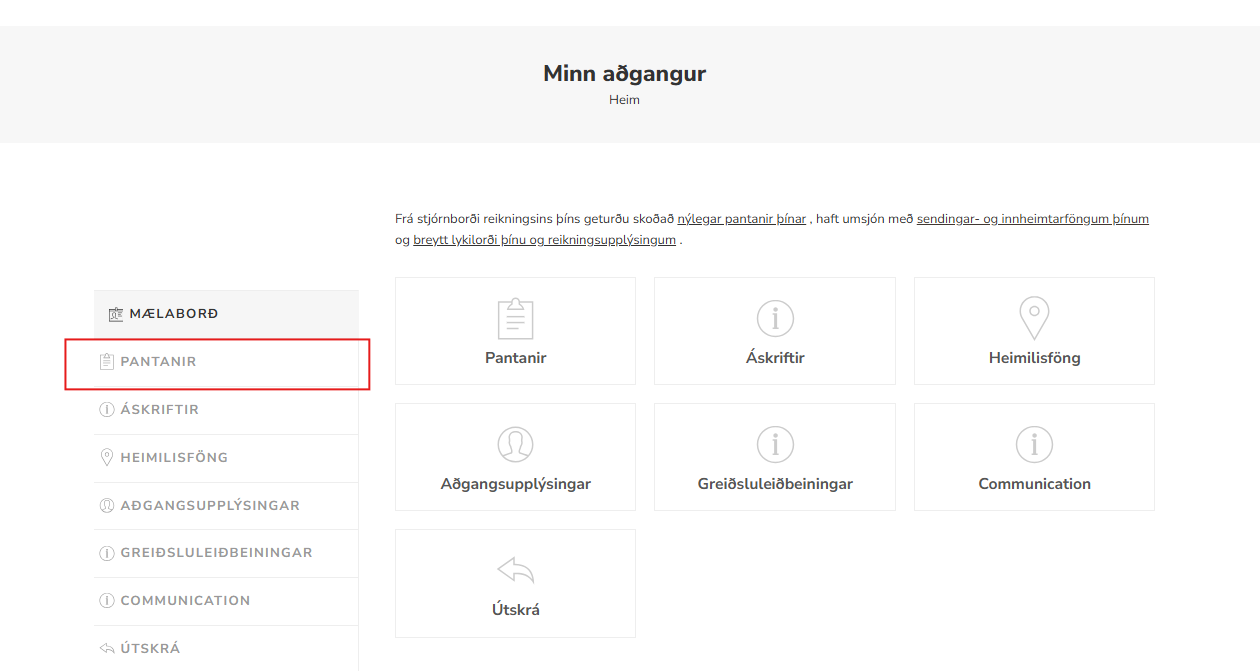Click the info icon in Áskriftir tile
The image size is (1260, 671).
click(775, 319)
